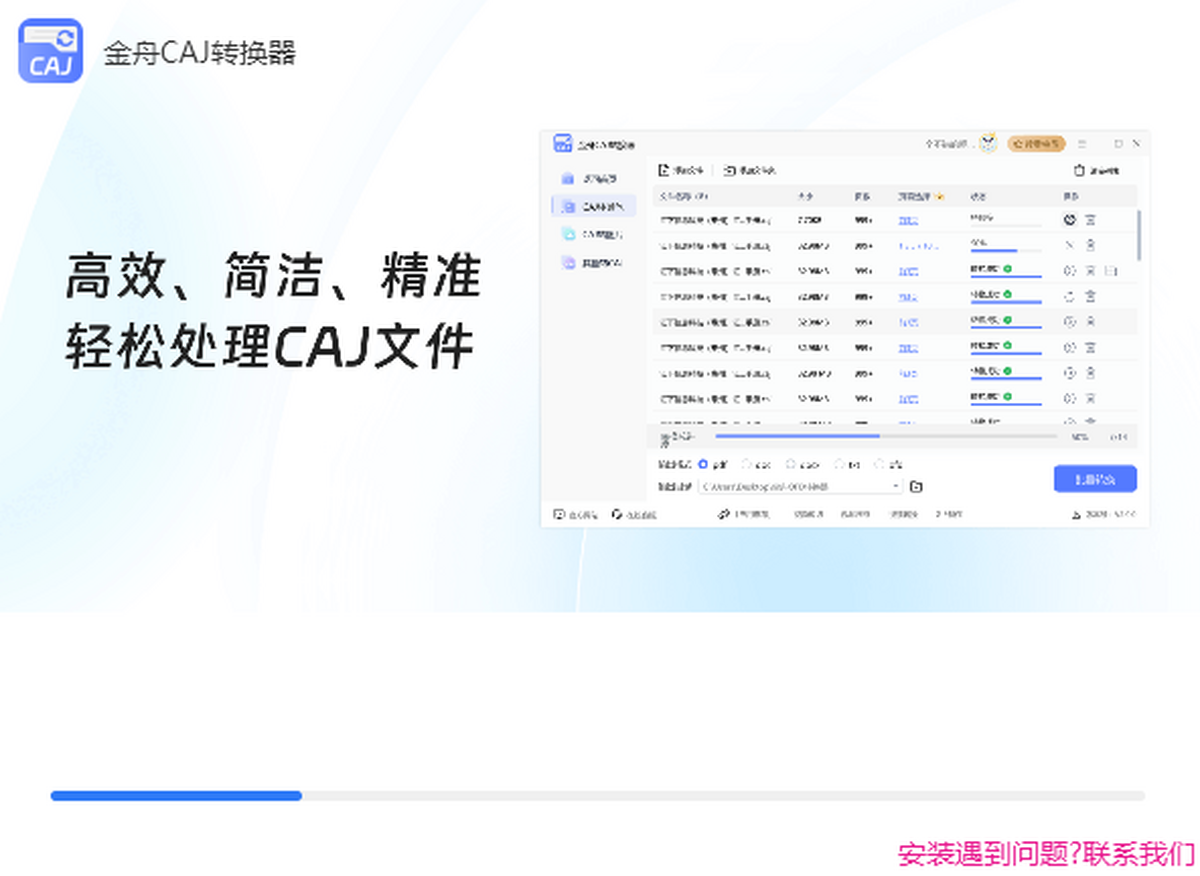The height and width of the screenshot is (876, 1200).
Task: Click the installation progress bar
Action: click(x=598, y=796)
